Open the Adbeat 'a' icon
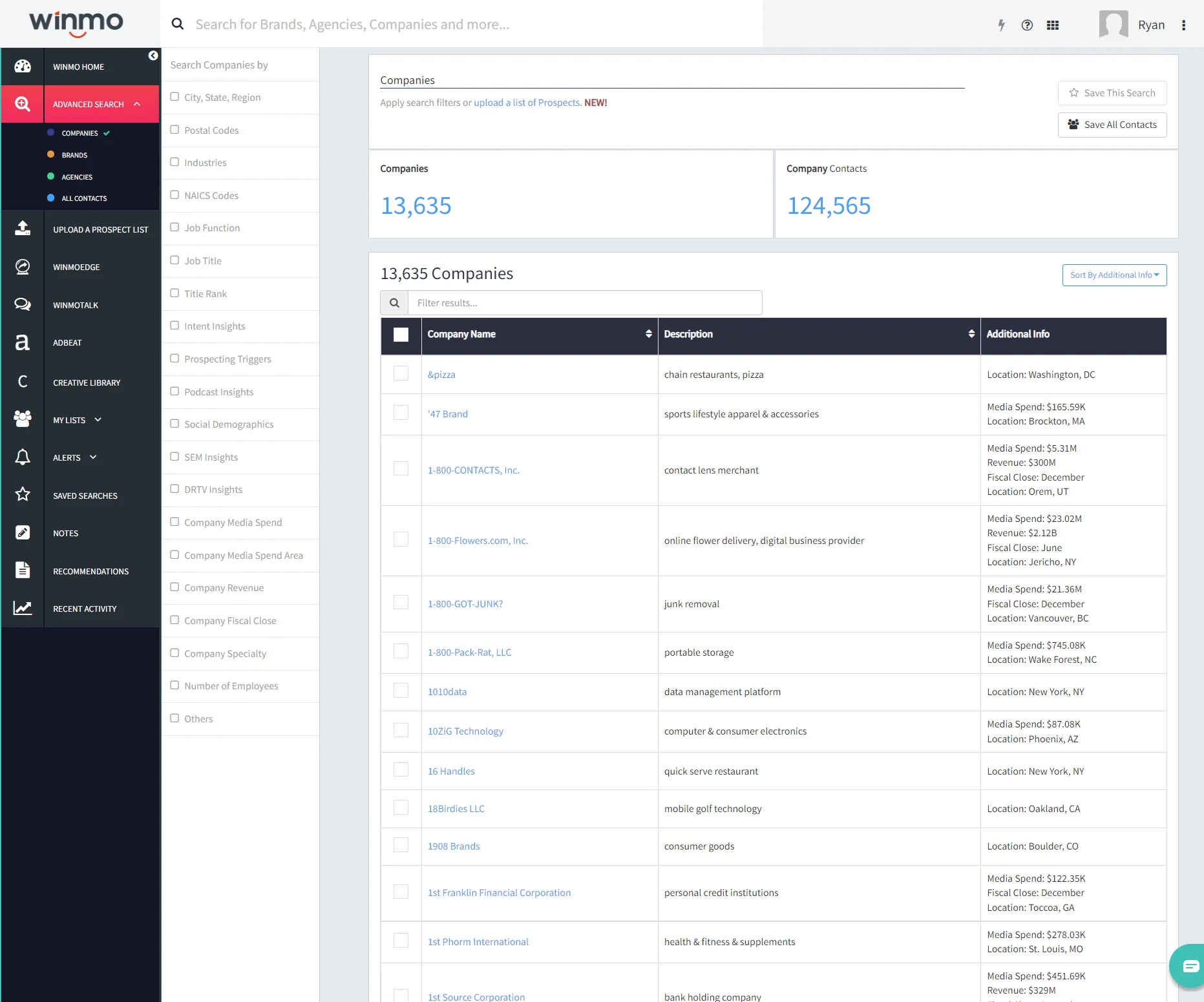The width and height of the screenshot is (1204, 1002). pos(23,342)
